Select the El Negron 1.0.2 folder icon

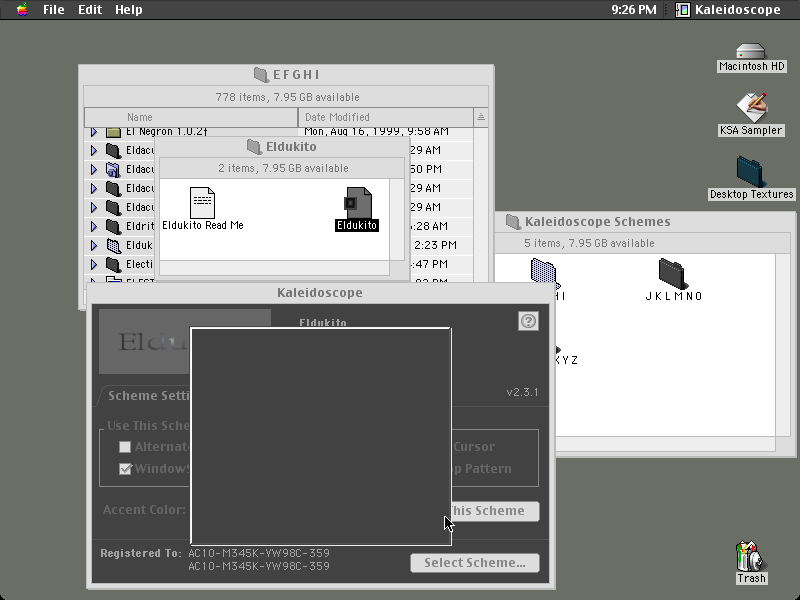pyautogui.click(x=113, y=132)
